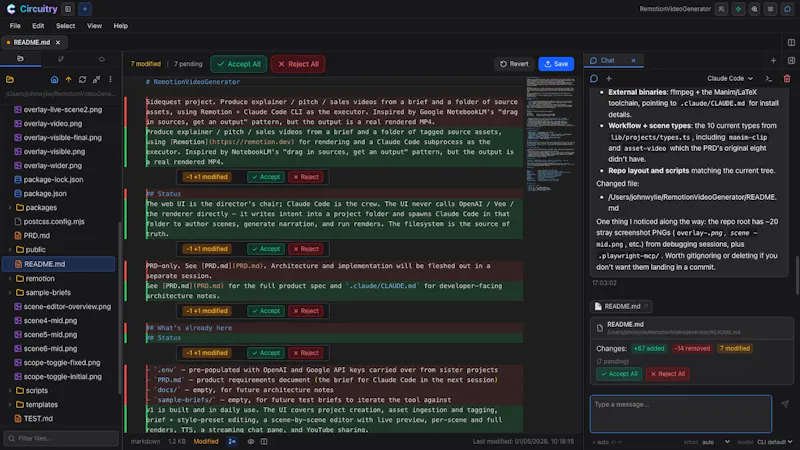Open the explorer three-dot more menu

110,80
